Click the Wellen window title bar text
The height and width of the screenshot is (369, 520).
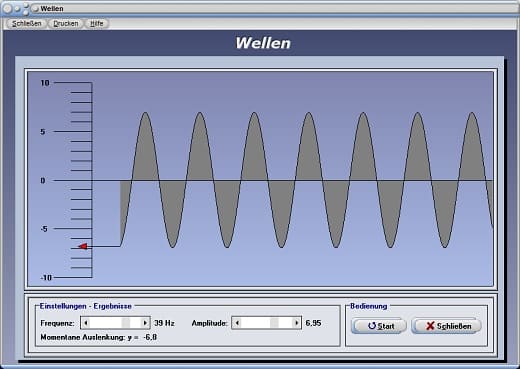[52, 9]
